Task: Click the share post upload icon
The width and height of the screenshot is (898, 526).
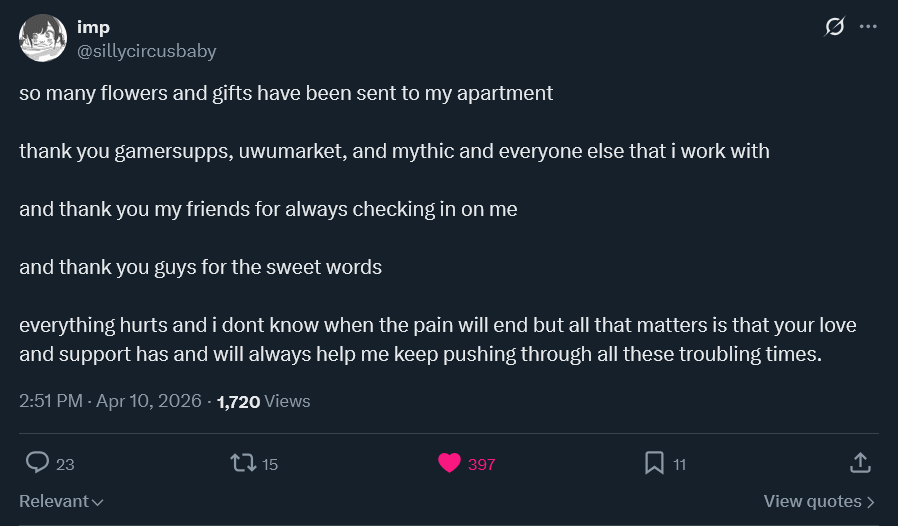Action: coord(859,462)
